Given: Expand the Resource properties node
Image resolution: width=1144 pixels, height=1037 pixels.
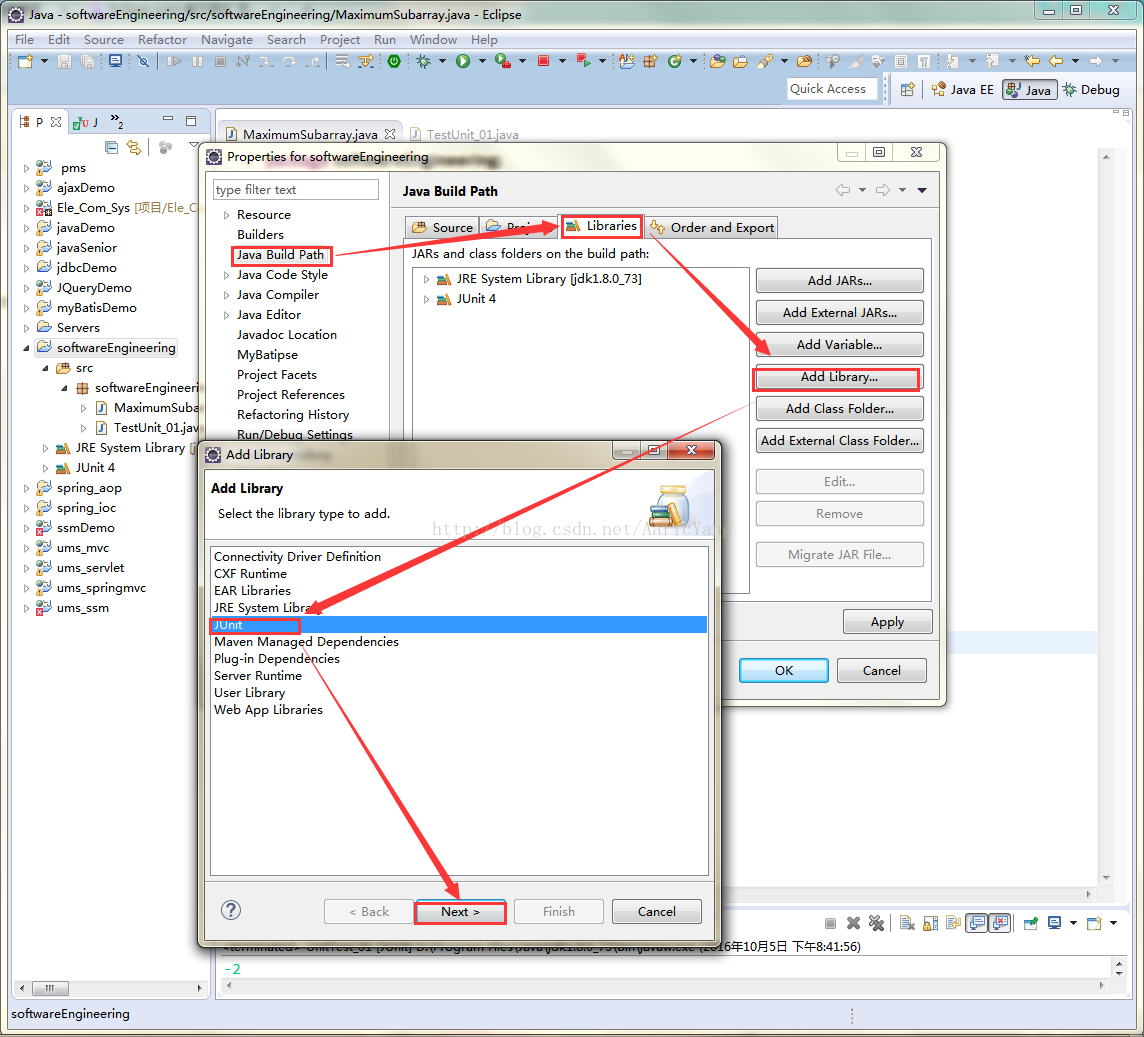Looking at the screenshot, I should point(226,215).
